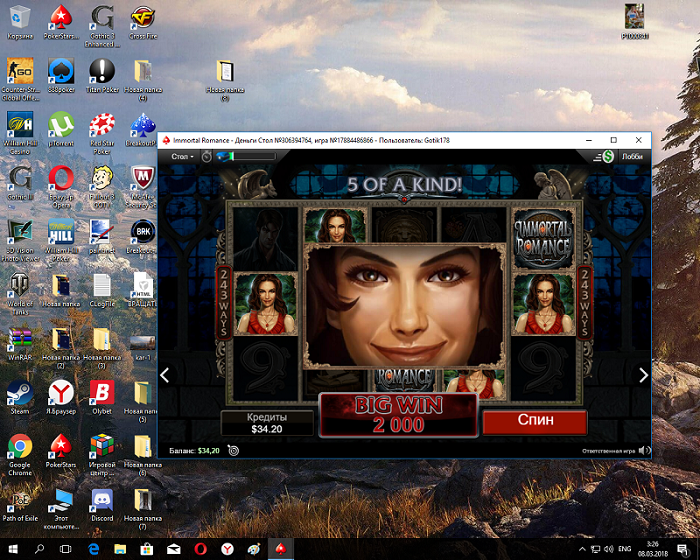Select the P1000341 photo file
700x560 pixels.
[634, 21]
